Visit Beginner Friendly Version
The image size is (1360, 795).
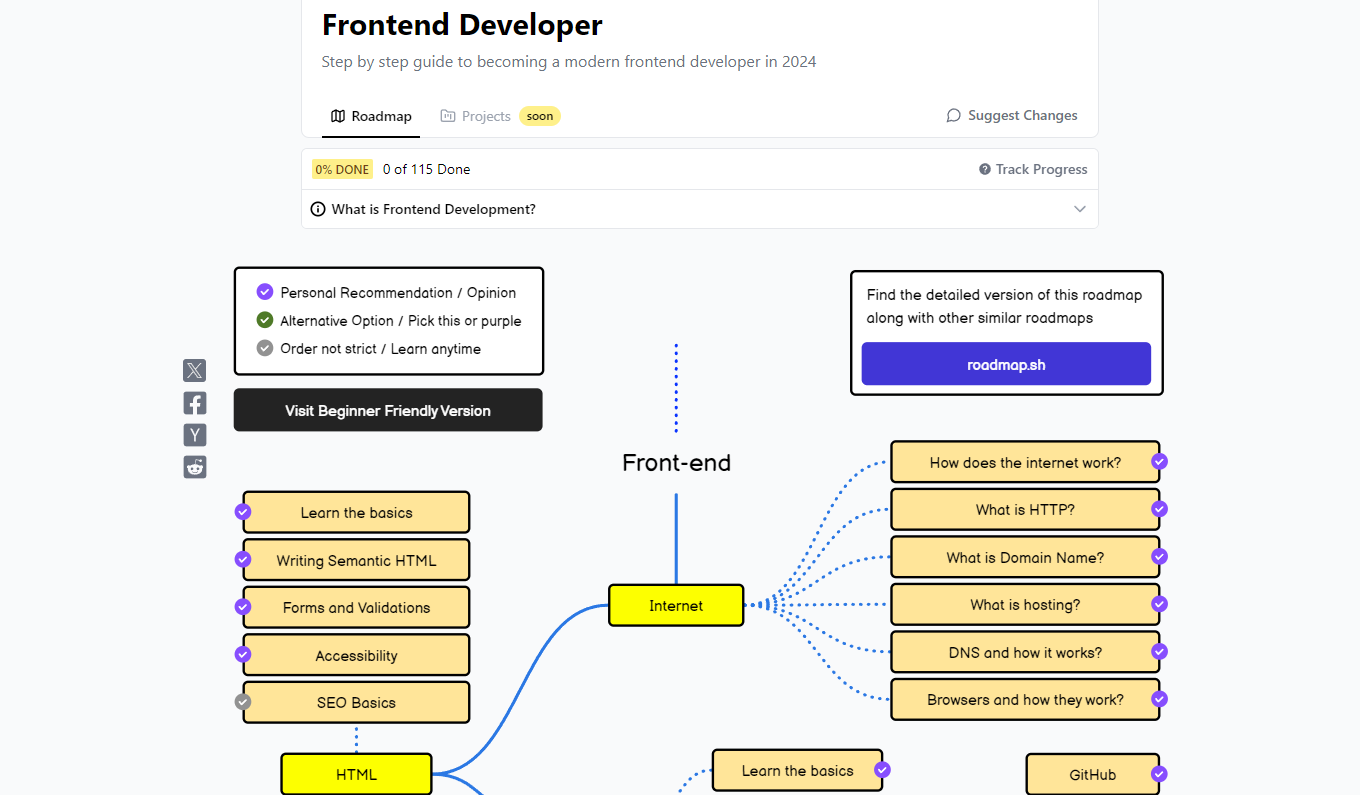(388, 410)
